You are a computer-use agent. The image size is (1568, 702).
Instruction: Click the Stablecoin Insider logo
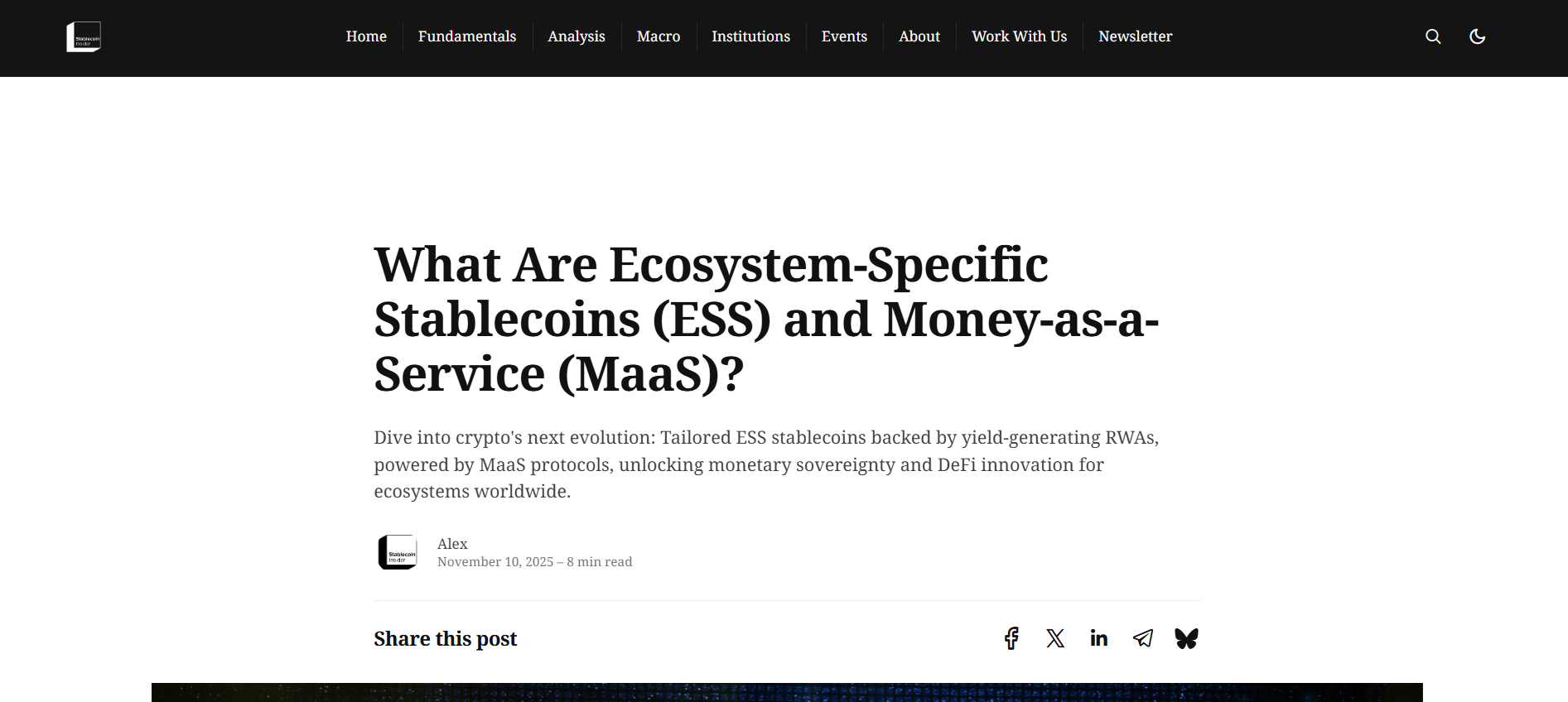coord(84,36)
